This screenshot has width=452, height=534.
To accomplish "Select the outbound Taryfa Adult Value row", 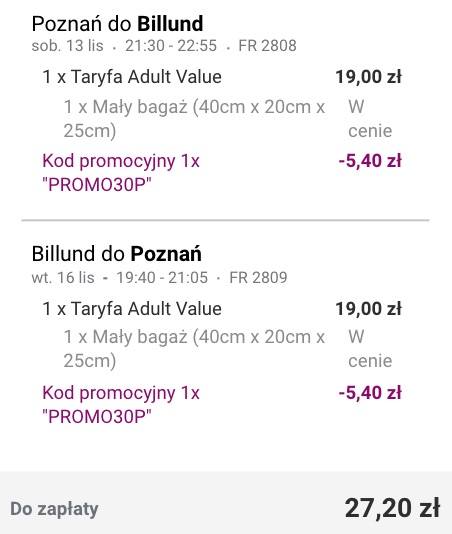I will pos(222,77).
